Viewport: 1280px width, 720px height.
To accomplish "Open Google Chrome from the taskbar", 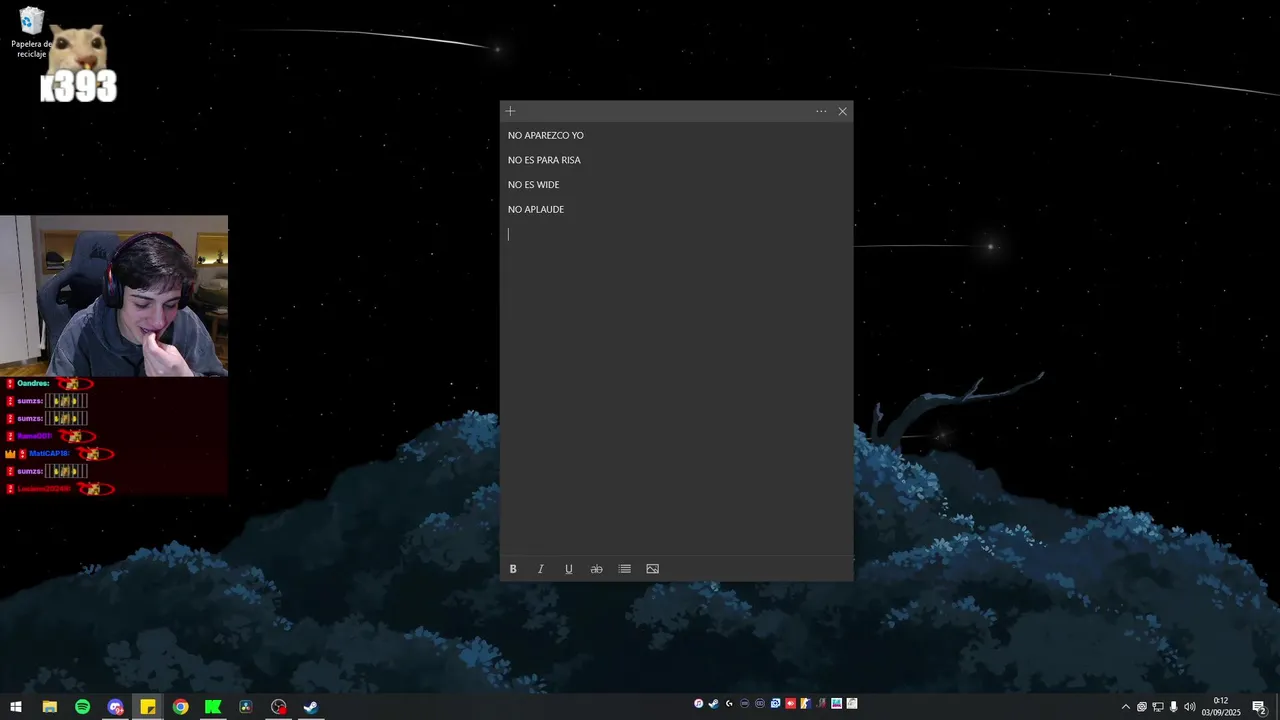I will coord(180,707).
